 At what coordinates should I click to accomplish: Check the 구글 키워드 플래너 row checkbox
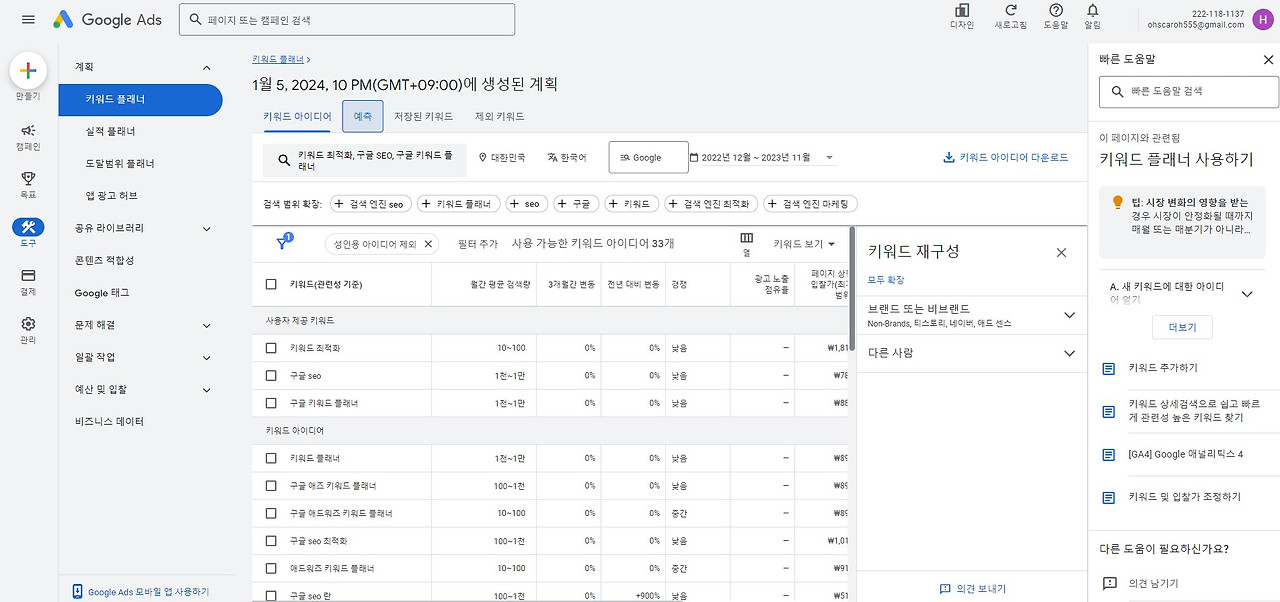coord(271,403)
